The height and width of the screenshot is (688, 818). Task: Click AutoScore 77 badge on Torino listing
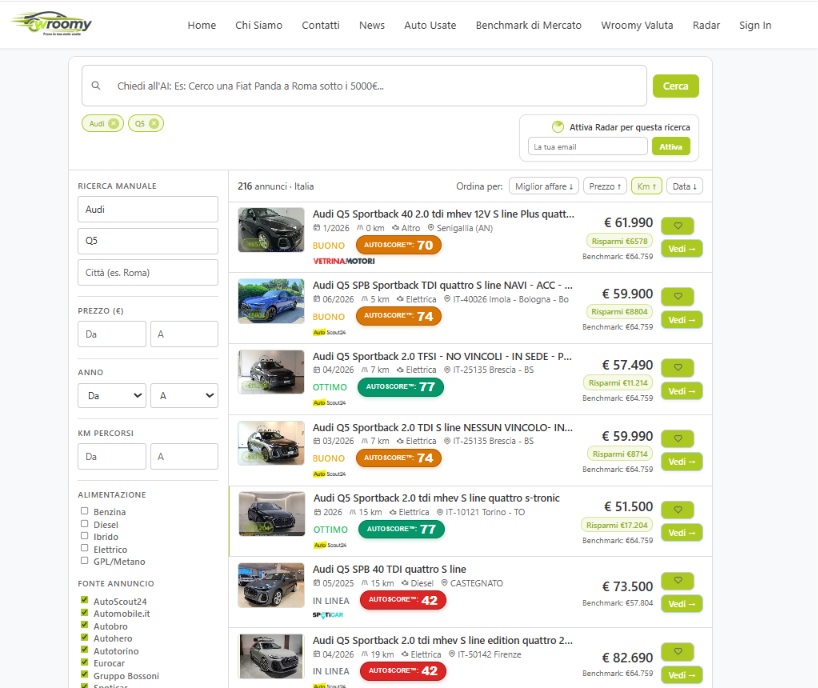coord(401,529)
